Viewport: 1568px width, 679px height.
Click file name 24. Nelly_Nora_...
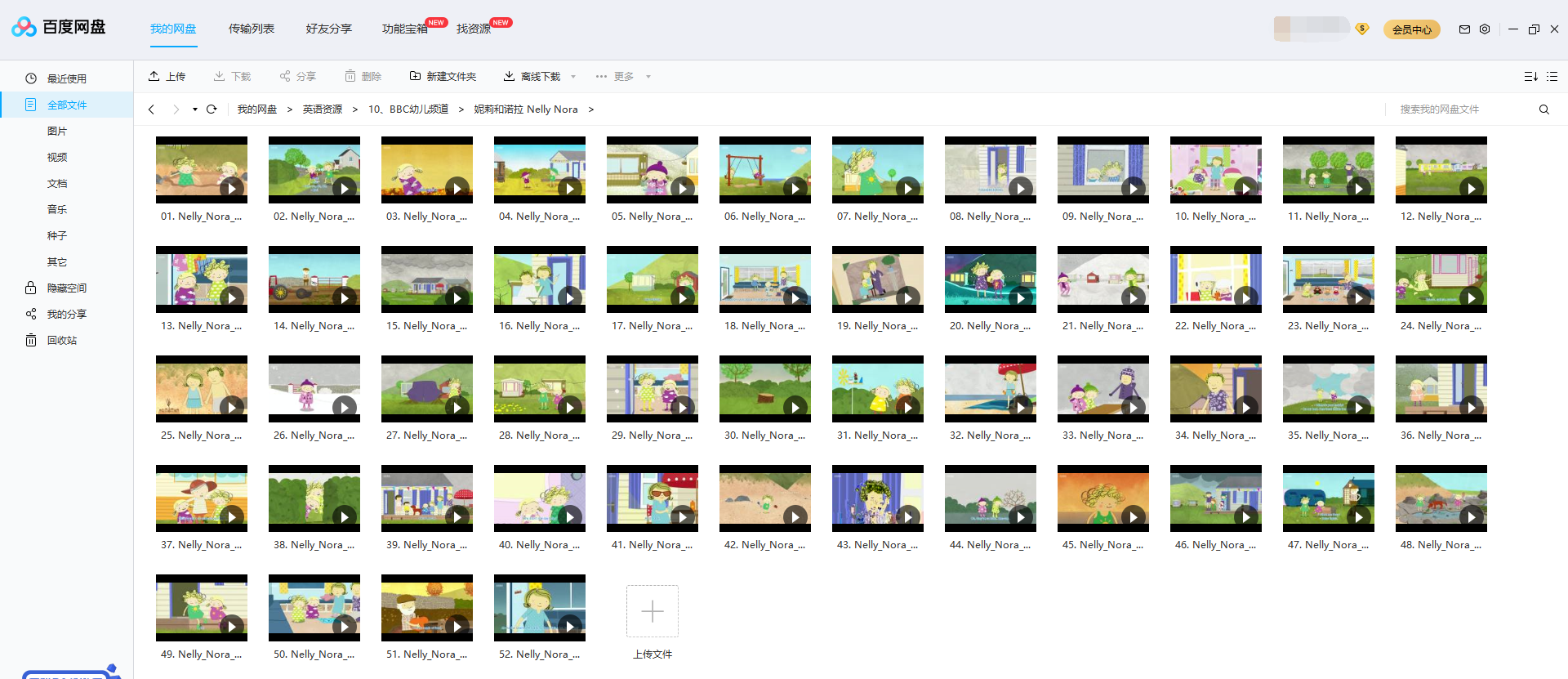[x=1441, y=326]
